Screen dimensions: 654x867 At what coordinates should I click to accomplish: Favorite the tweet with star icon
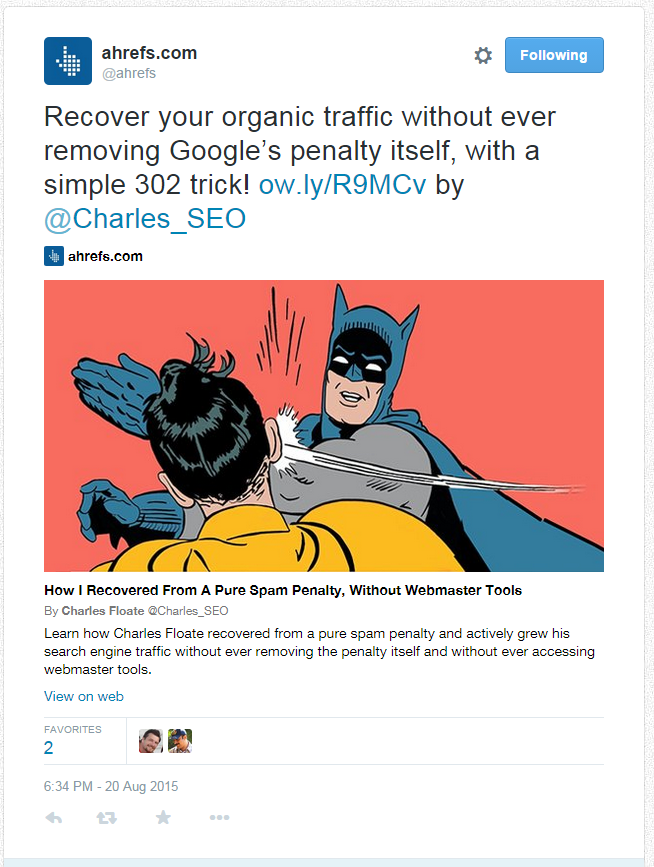tap(163, 817)
